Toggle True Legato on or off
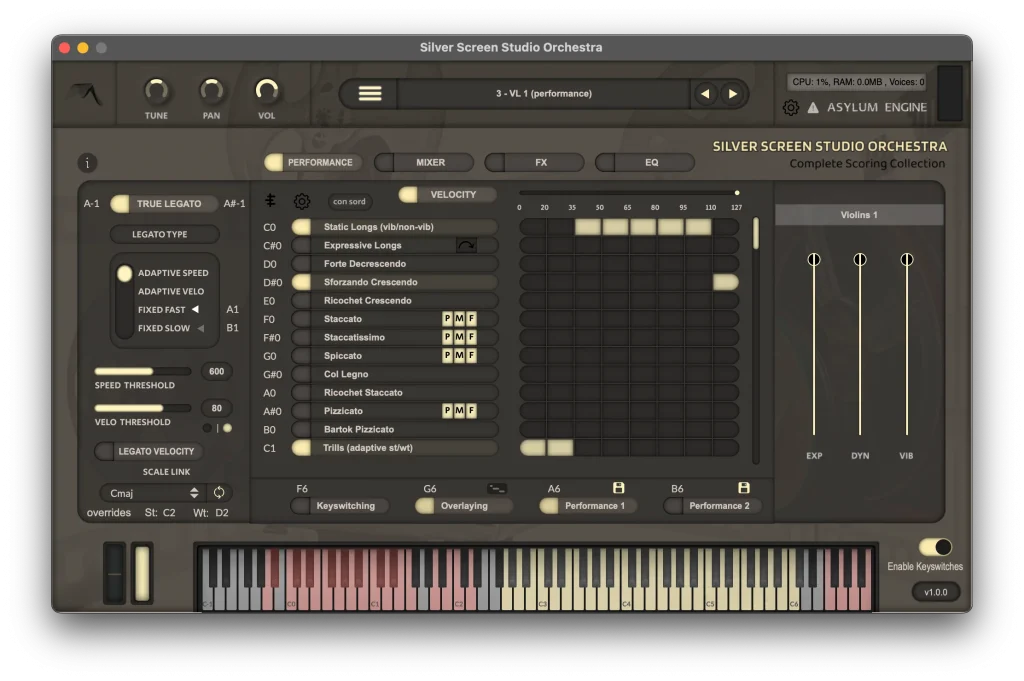 pos(164,204)
